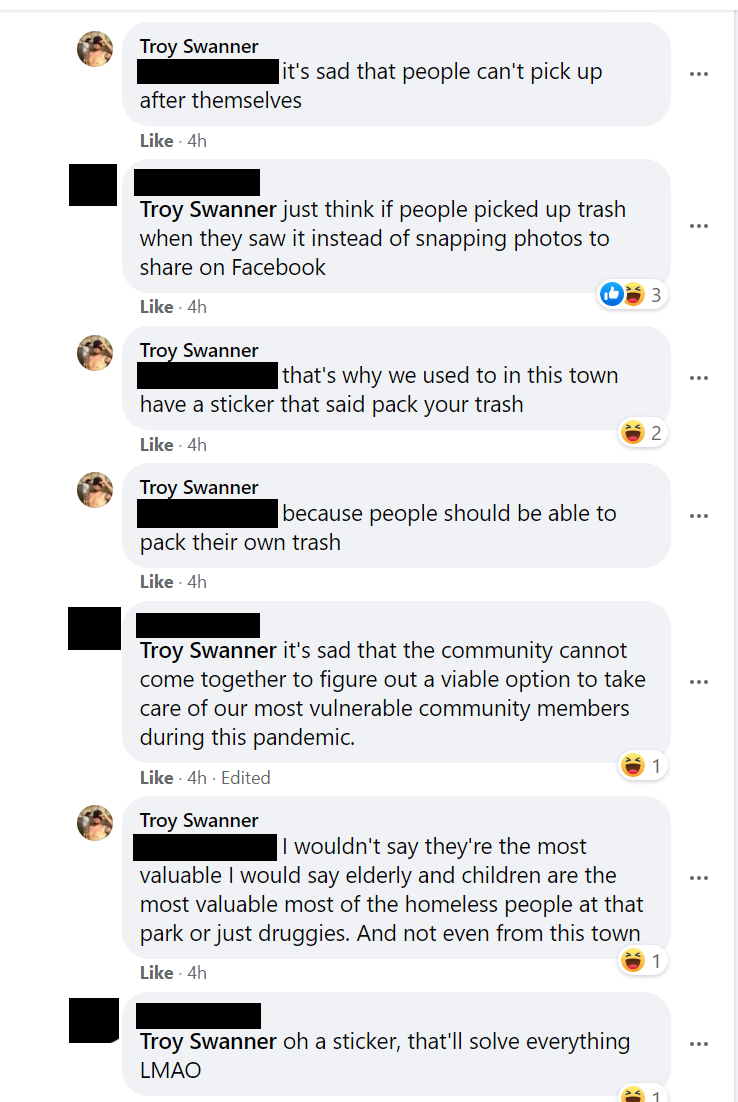
Task: Open options menu for 'snapping photos' comment
Action: [699, 226]
